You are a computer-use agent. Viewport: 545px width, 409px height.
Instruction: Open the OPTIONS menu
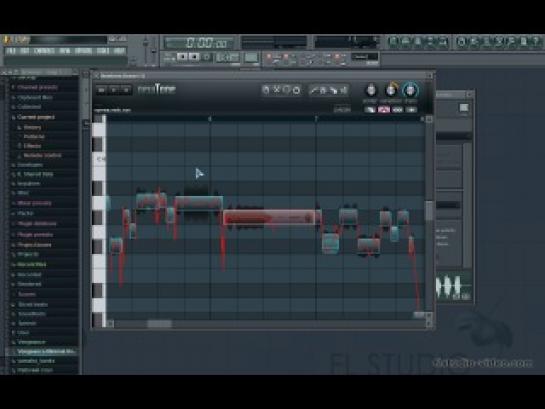point(83,51)
